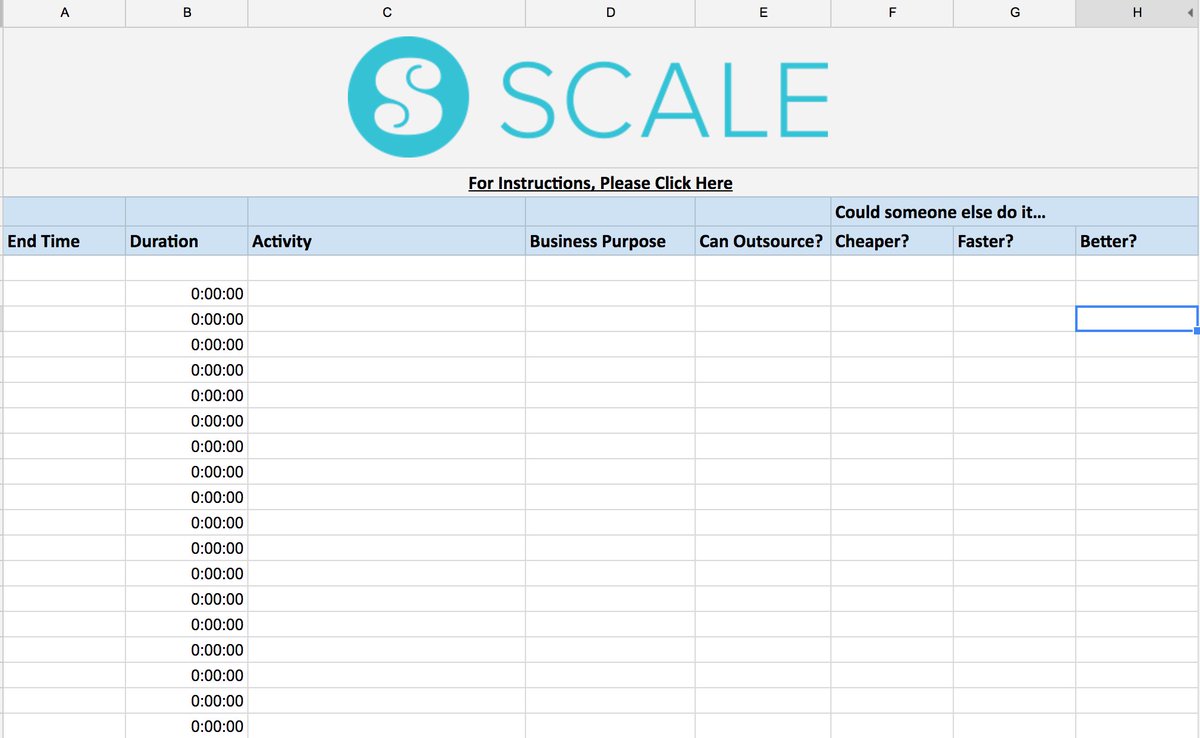Viewport: 1200px width, 738px height.
Task: Click the 'Business Purpose' header cell
Action: [x=611, y=241]
